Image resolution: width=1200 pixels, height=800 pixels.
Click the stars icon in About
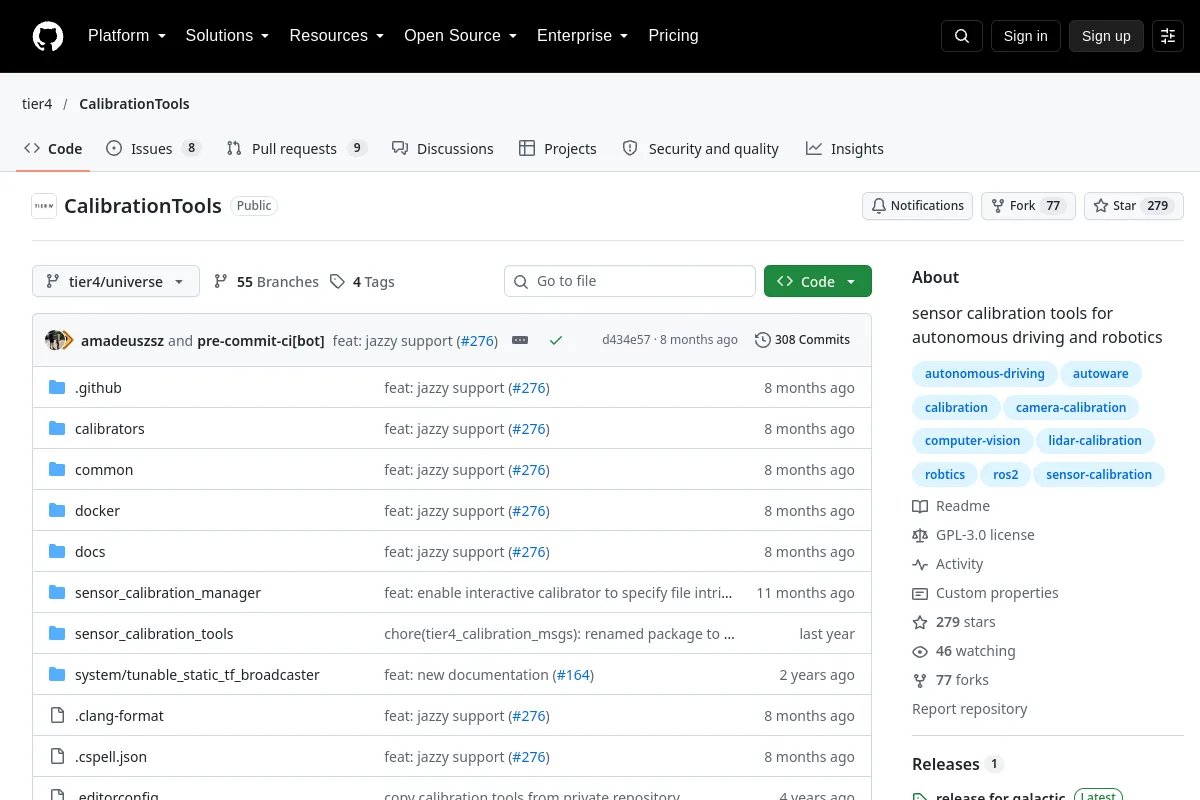click(x=920, y=622)
